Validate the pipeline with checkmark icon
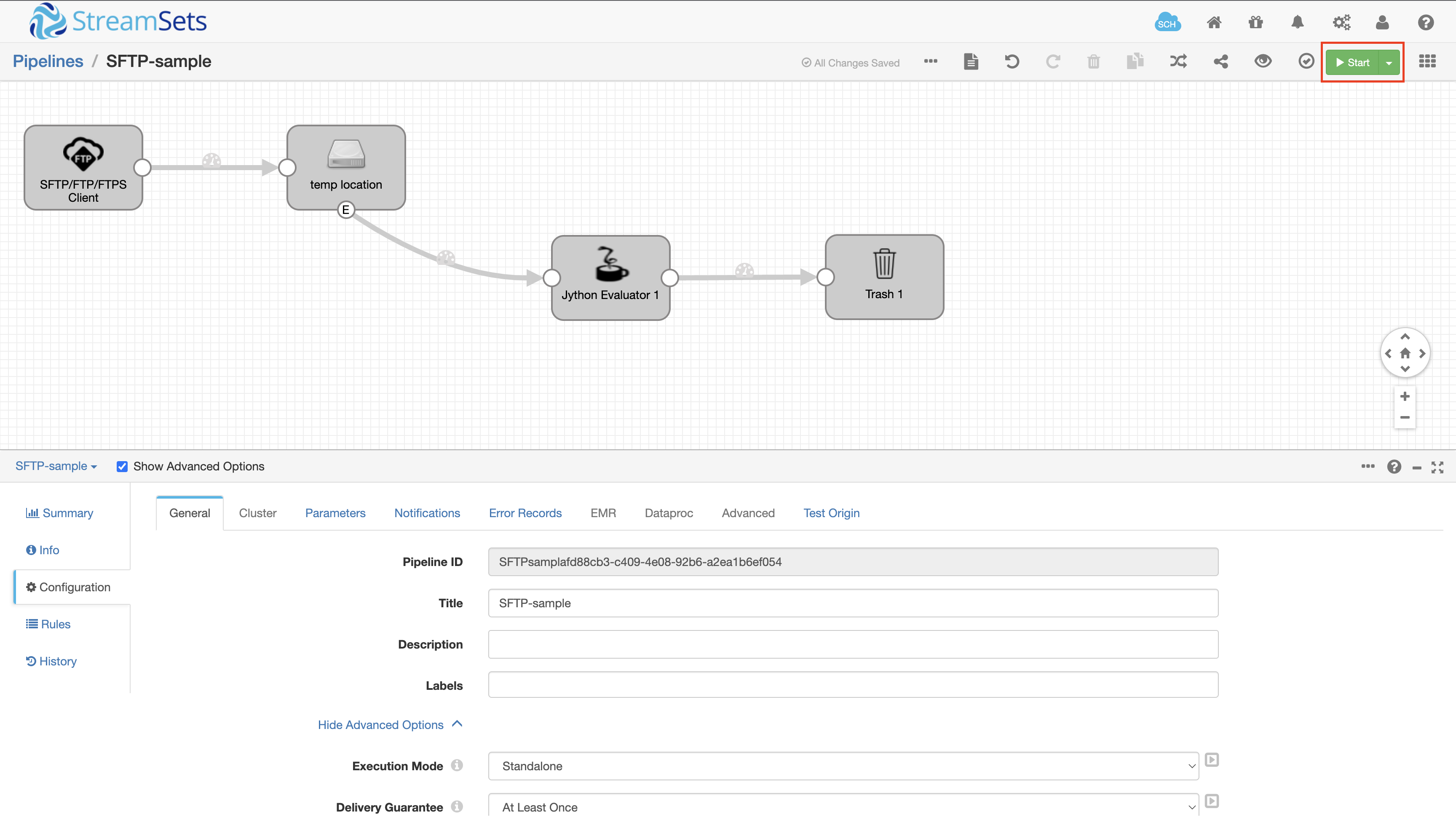Image resolution: width=1456 pixels, height=817 pixels. (x=1306, y=61)
